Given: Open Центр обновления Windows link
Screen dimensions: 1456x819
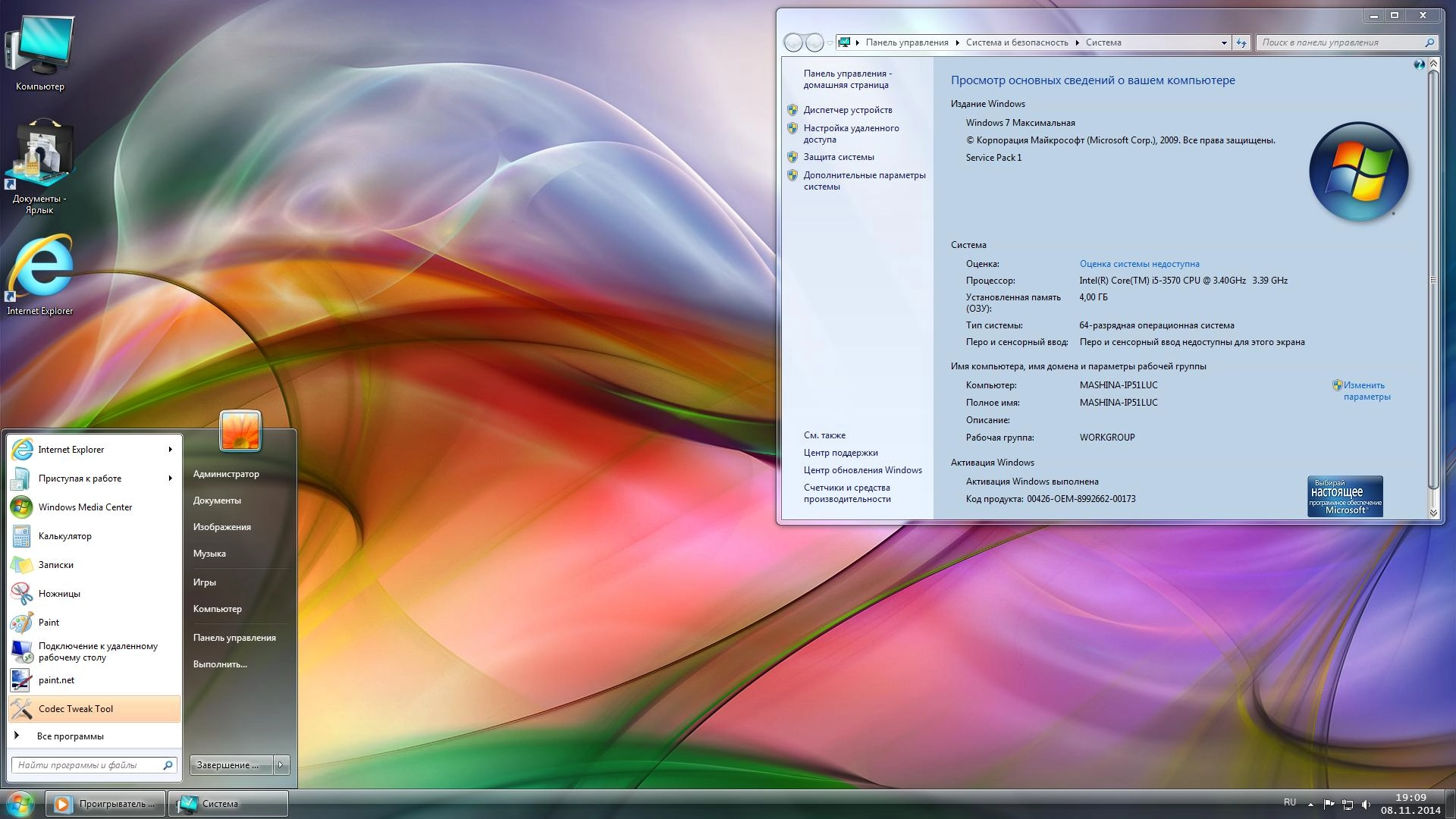Looking at the screenshot, I should coord(863,470).
